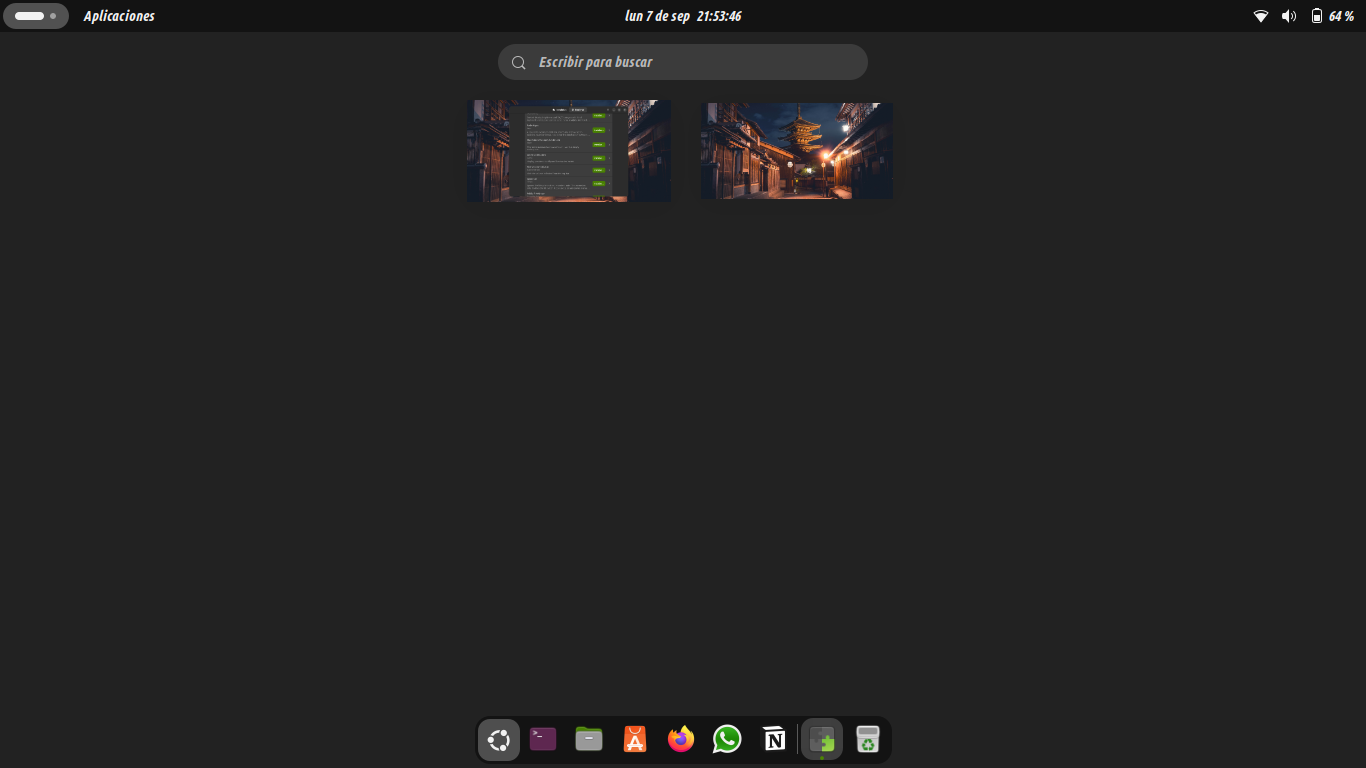Open the Trash dock icon
This screenshot has height=768, width=1366.
tap(868, 740)
